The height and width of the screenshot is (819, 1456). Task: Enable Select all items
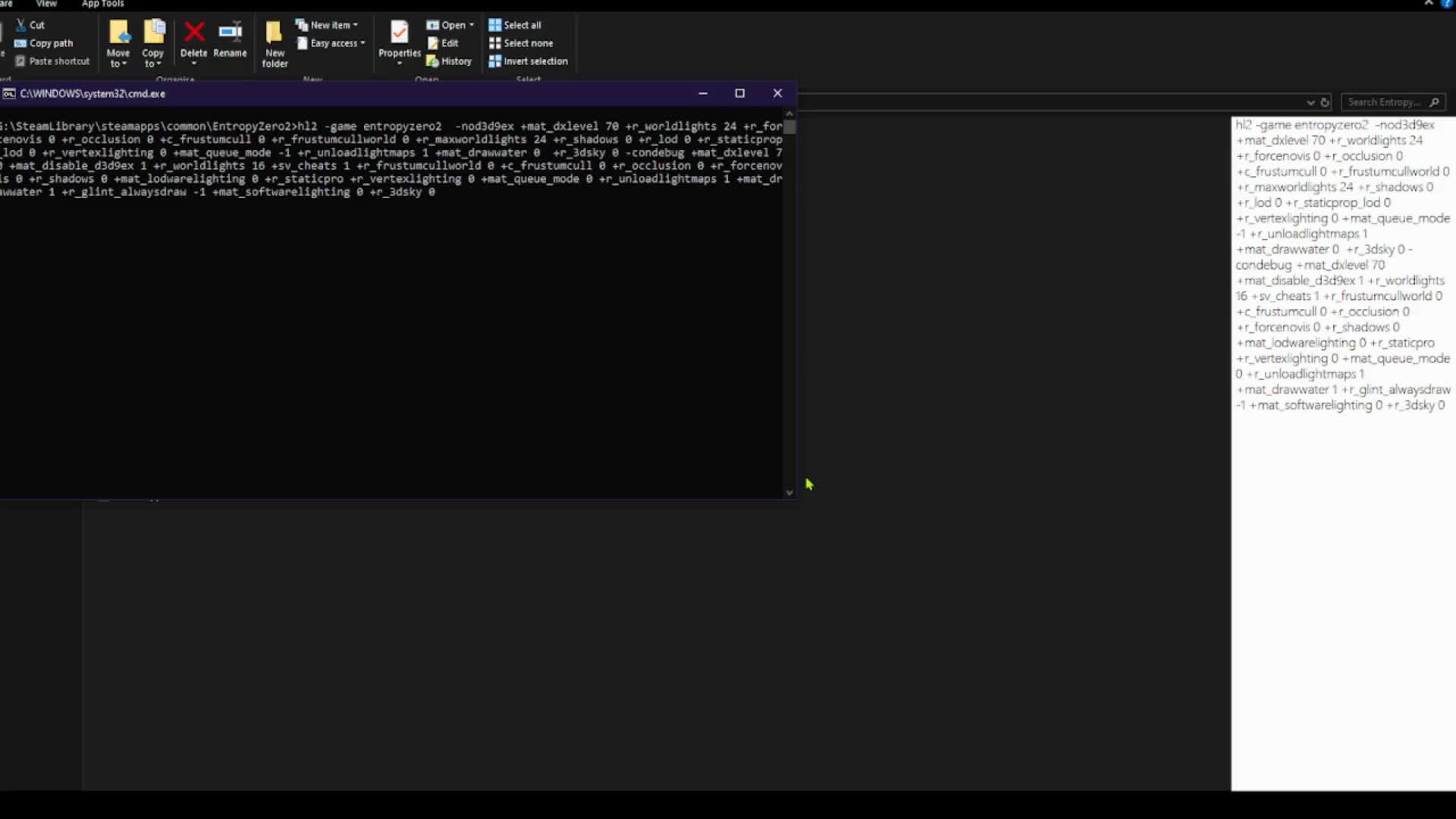[x=515, y=24]
